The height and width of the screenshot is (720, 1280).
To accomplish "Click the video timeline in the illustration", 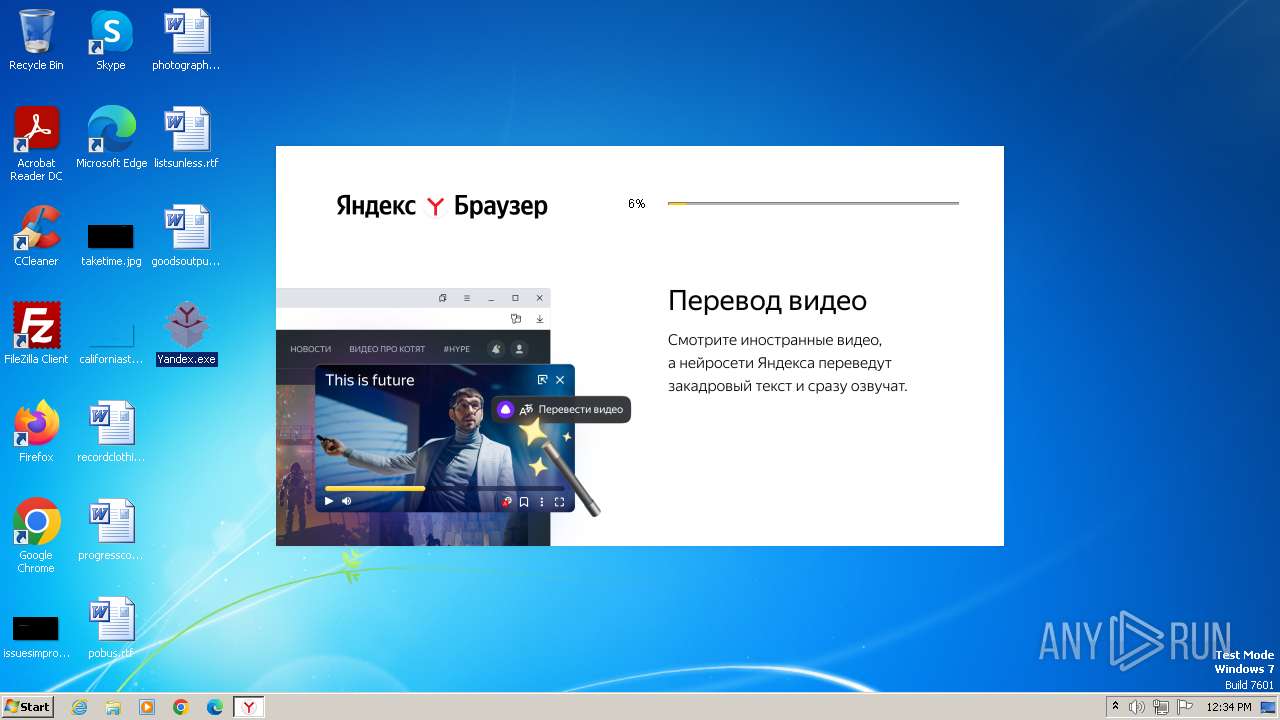I will coord(444,488).
